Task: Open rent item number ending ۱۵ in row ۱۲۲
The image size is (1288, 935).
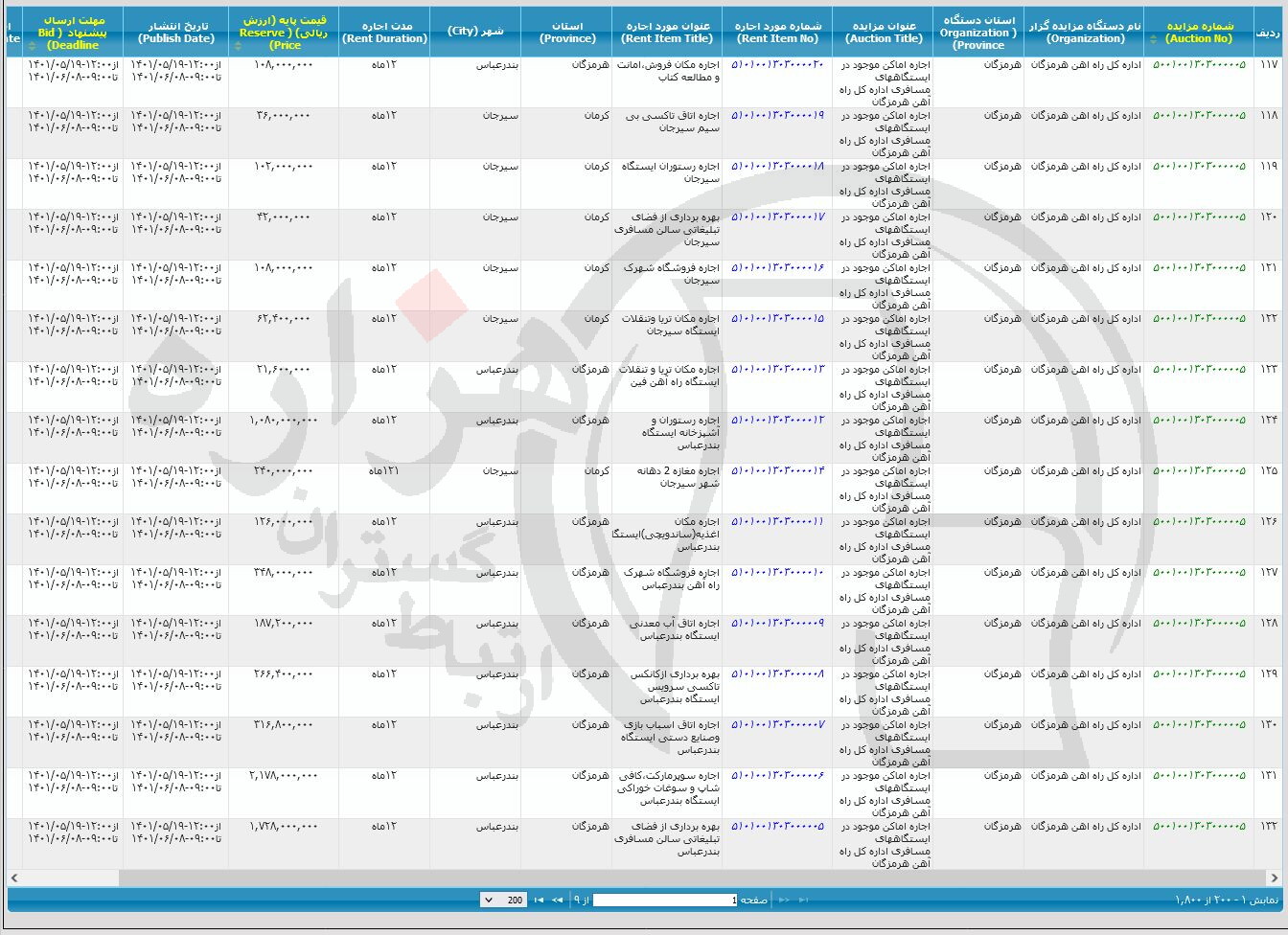Action: pyautogui.click(x=777, y=319)
